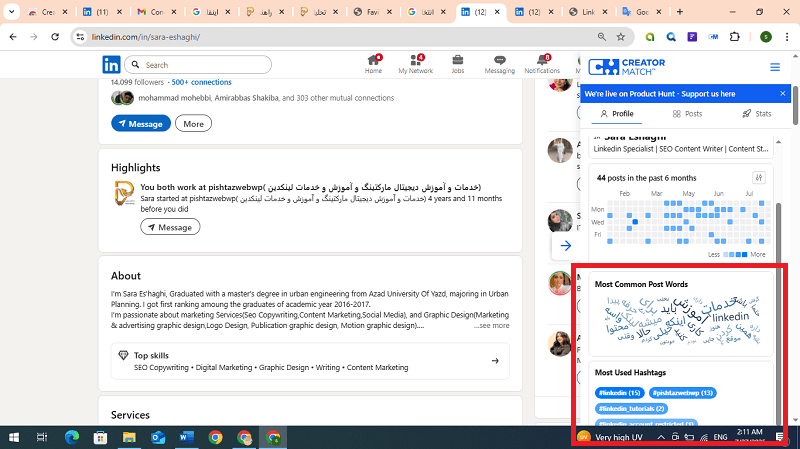This screenshot has height=449, width=800.
Task: Select the #linkedin_tutorials (2) hashtag
Action: click(x=631, y=409)
